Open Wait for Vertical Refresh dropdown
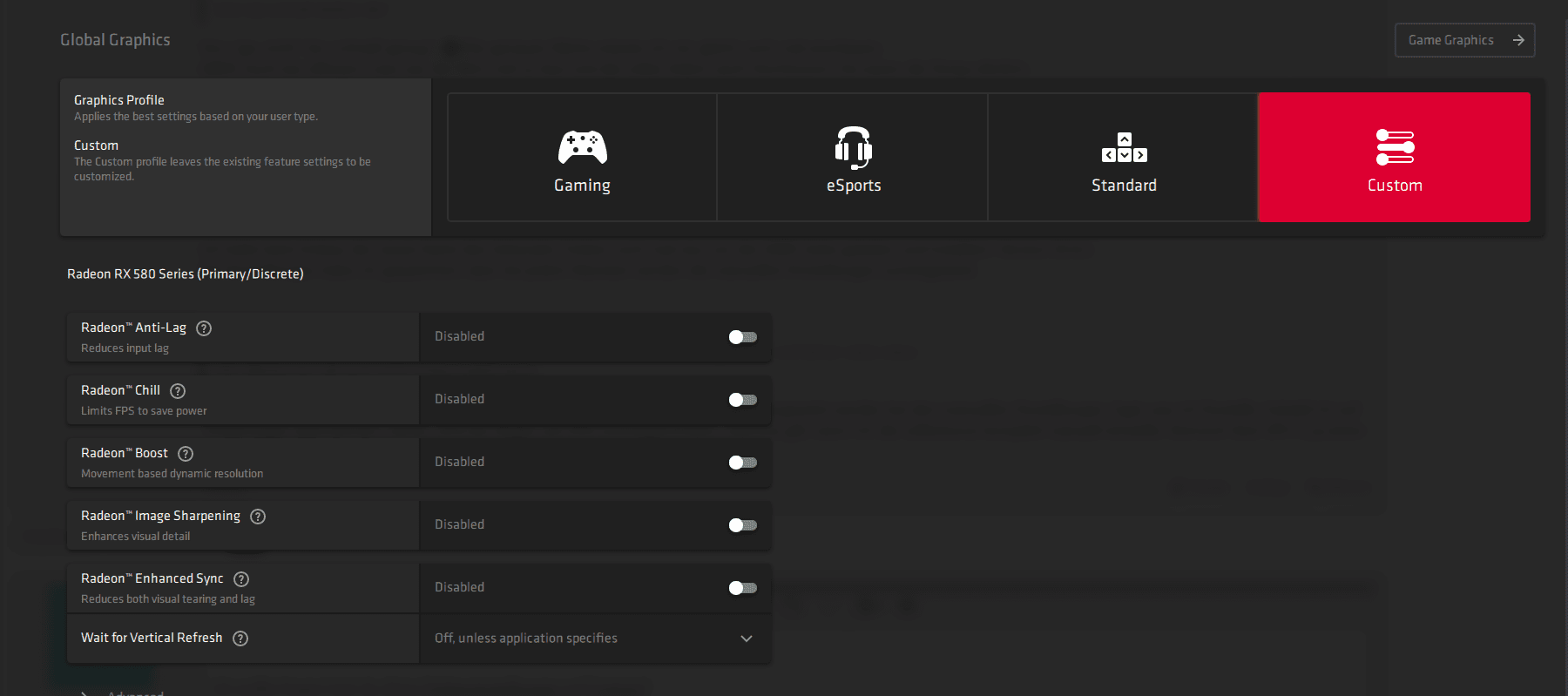 pyautogui.click(x=595, y=639)
